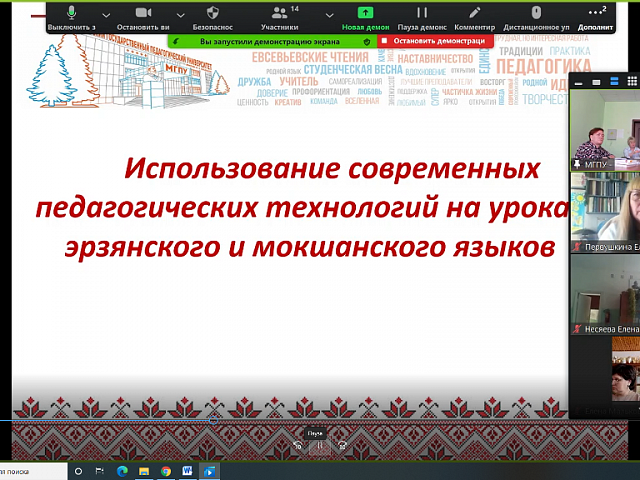Click the pause control on slideshow bar
Viewport: 640px width, 480px height.
tap(319, 446)
